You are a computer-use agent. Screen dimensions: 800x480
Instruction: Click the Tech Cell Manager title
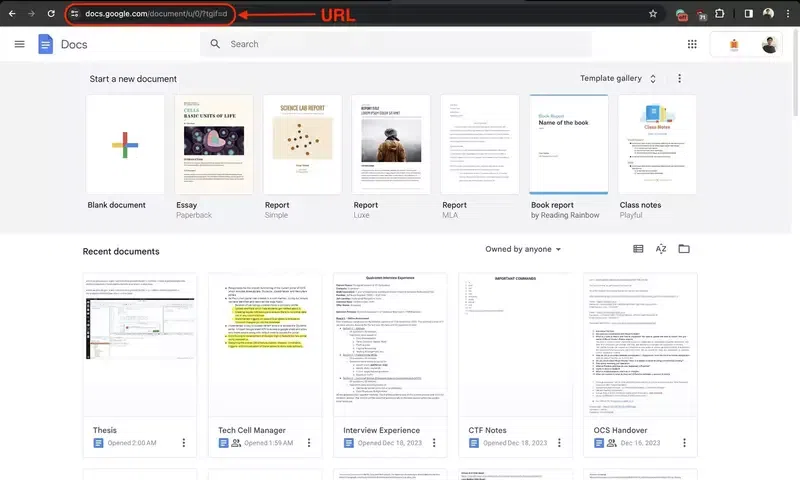click(252, 430)
